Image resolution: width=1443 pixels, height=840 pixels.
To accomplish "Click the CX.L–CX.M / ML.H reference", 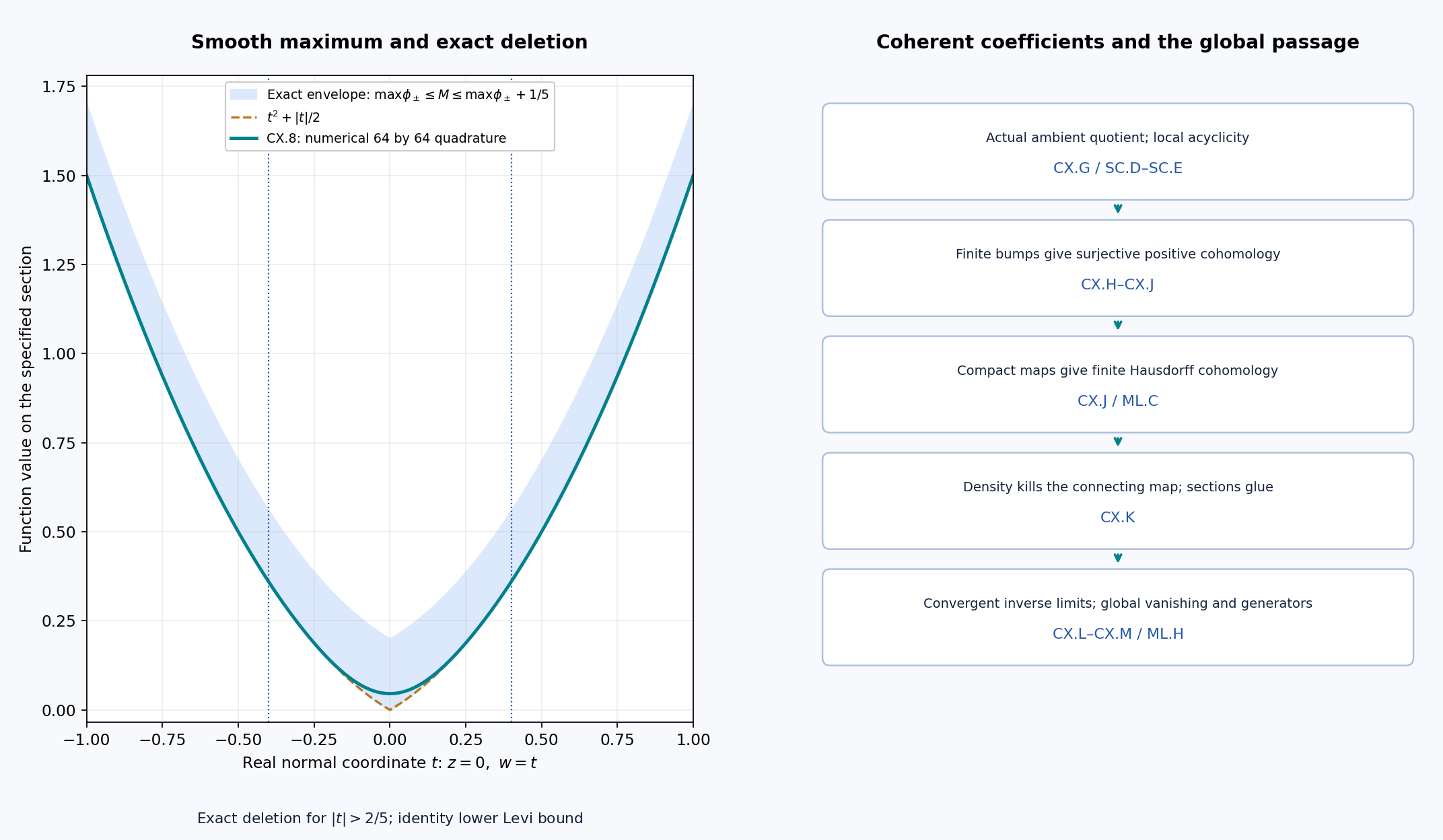I will 1117,634.
